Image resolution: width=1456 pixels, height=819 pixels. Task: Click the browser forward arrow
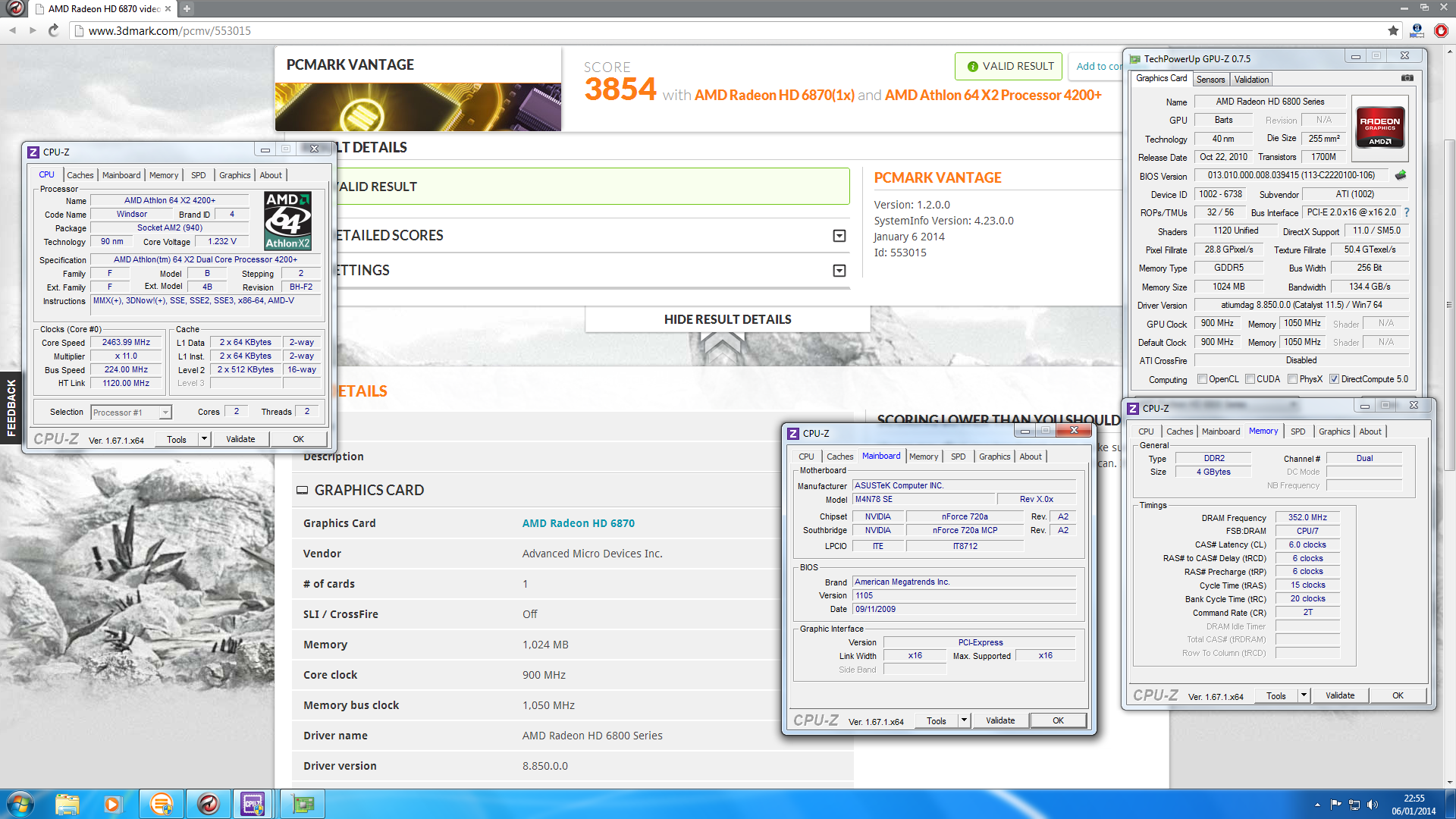click(33, 30)
